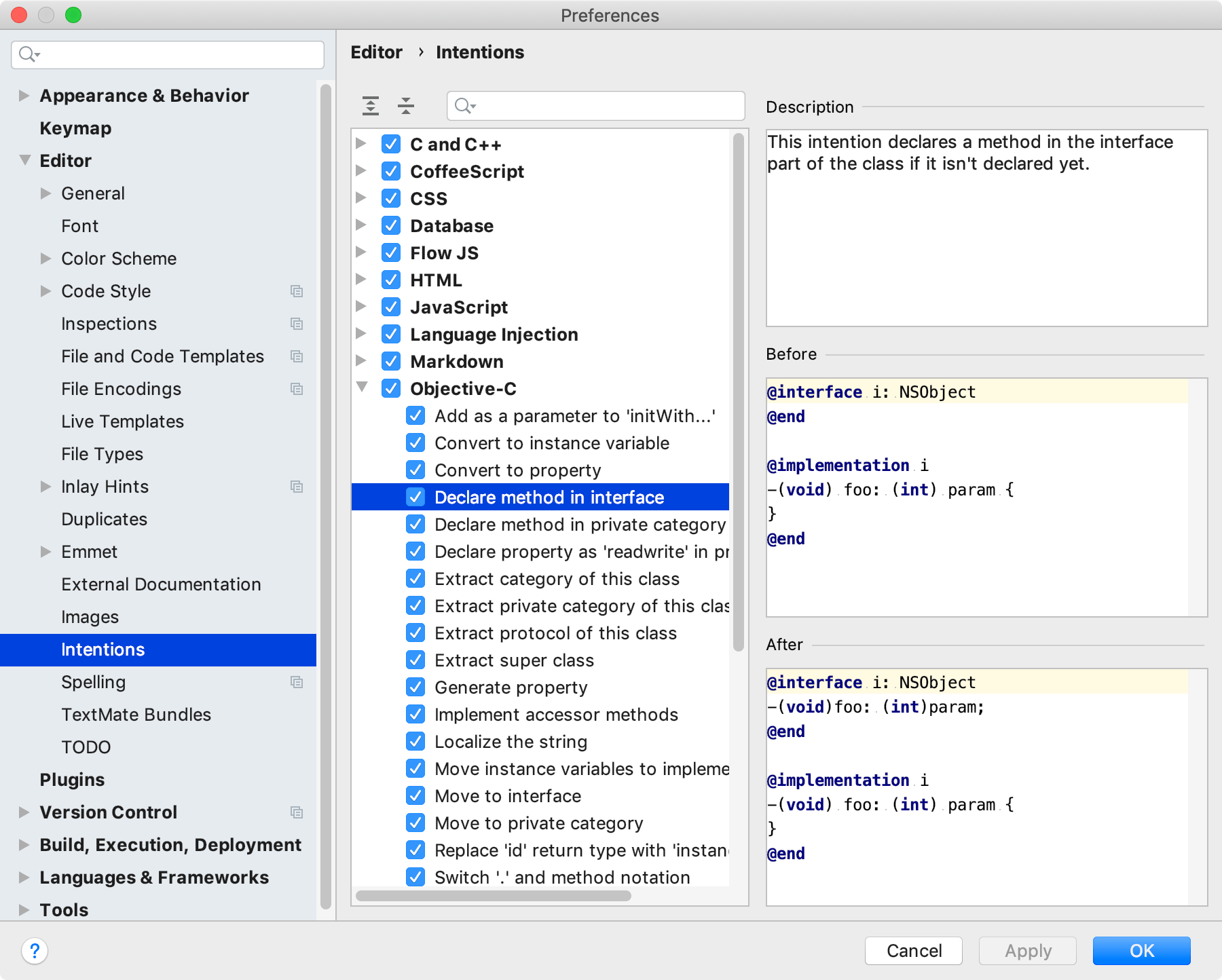Select the Intentions item in sidebar
Image resolution: width=1222 pixels, height=980 pixels.
[x=158, y=649]
